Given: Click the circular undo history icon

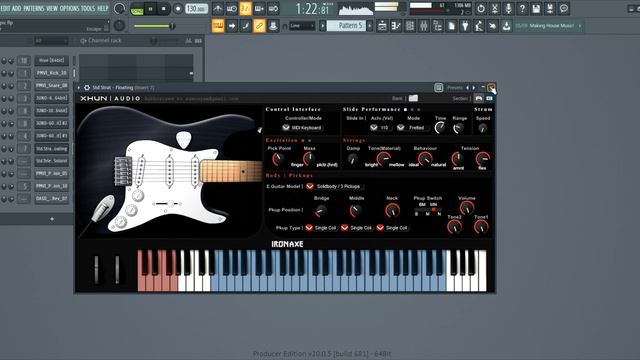Looking at the screenshot, I should [x=481, y=8].
